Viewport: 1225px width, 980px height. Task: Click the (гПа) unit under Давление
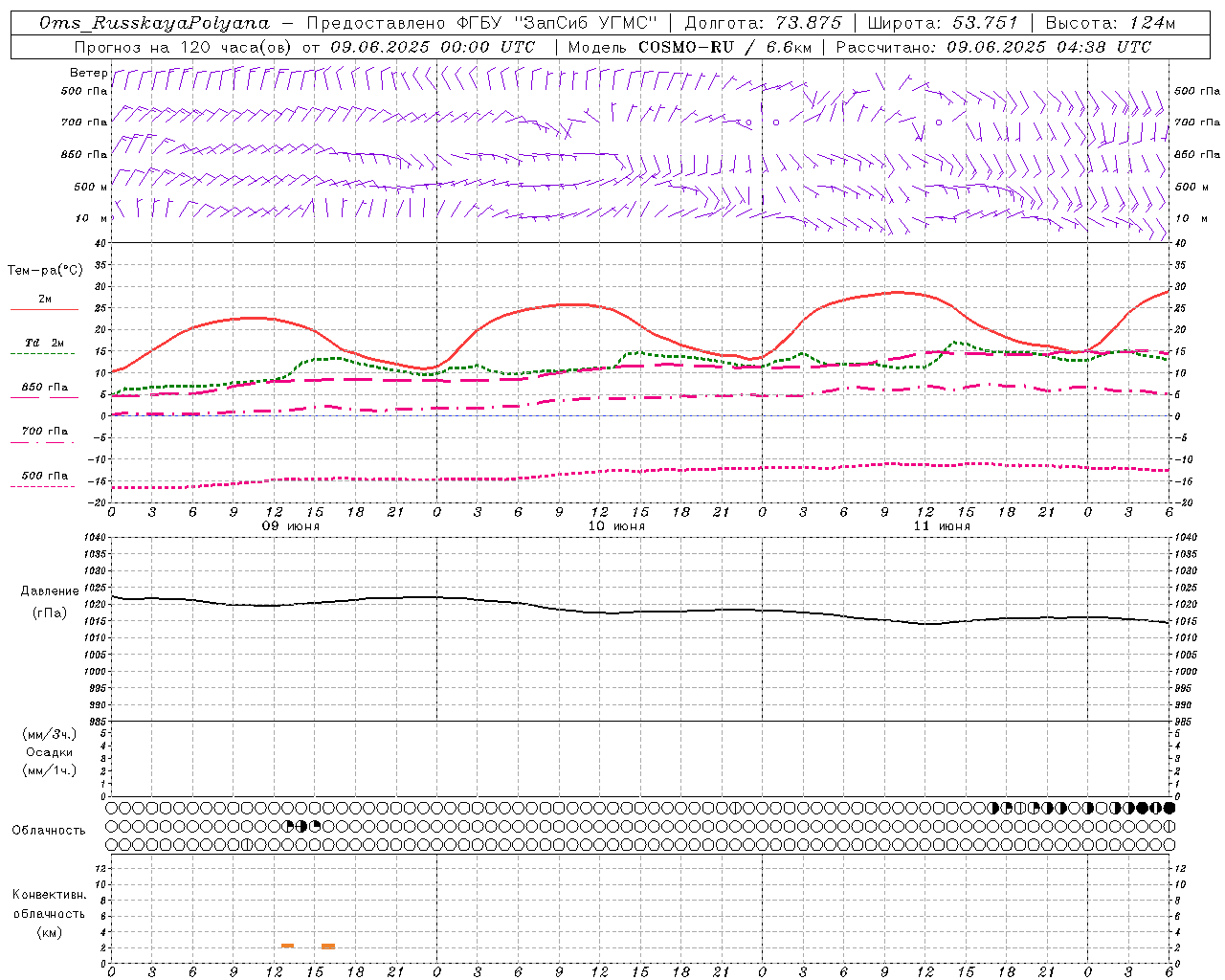coord(50,613)
